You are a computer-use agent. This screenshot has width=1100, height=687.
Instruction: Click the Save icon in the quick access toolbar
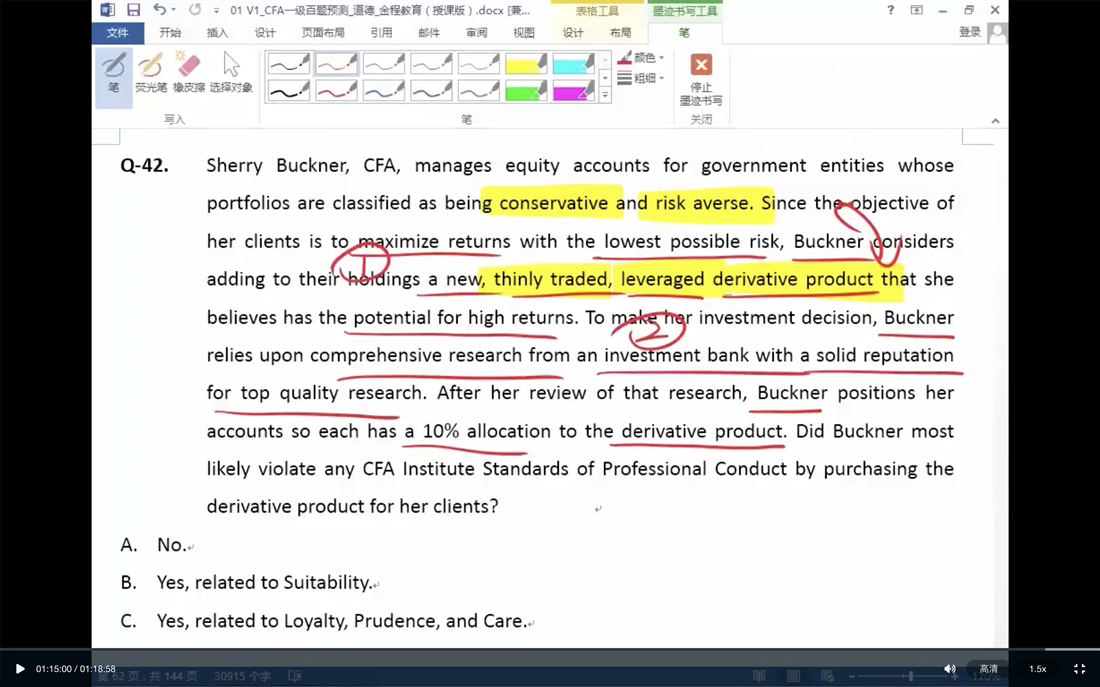133,10
